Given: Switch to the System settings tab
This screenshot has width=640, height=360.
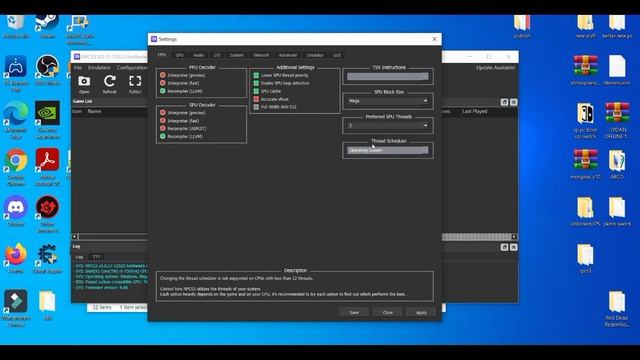Looking at the screenshot, I should pos(236,55).
